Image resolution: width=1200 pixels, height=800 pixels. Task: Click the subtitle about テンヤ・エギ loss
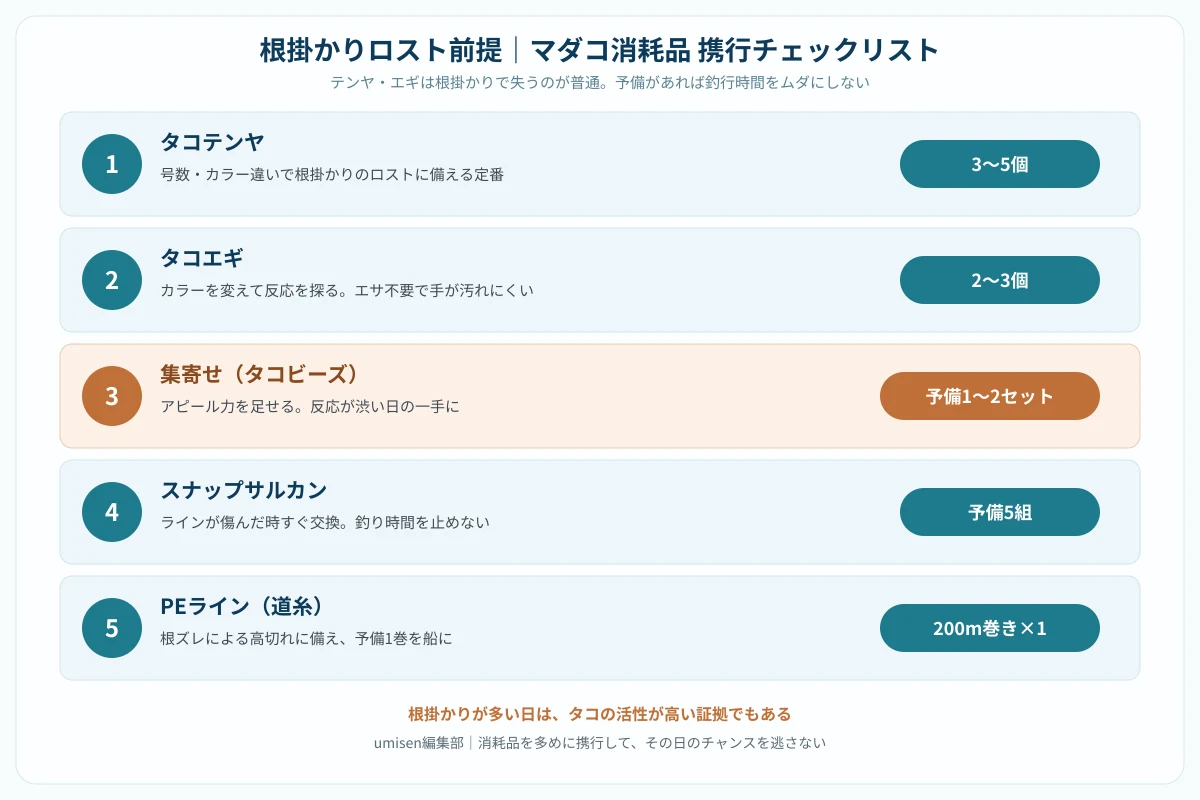coord(600,83)
